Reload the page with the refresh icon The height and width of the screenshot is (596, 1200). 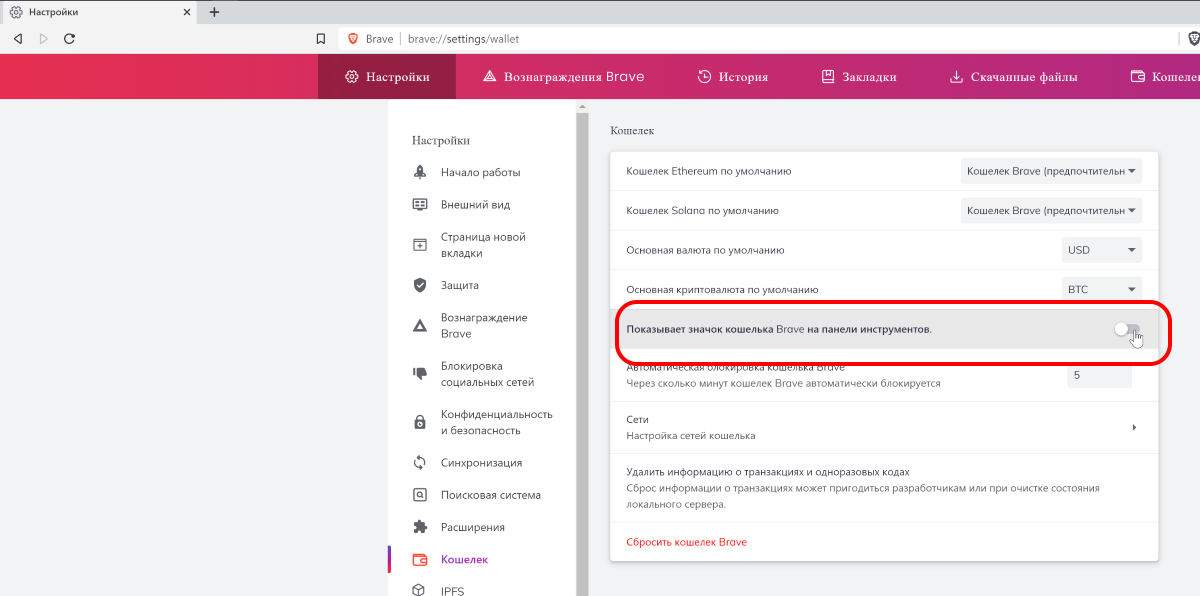click(x=69, y=39)
